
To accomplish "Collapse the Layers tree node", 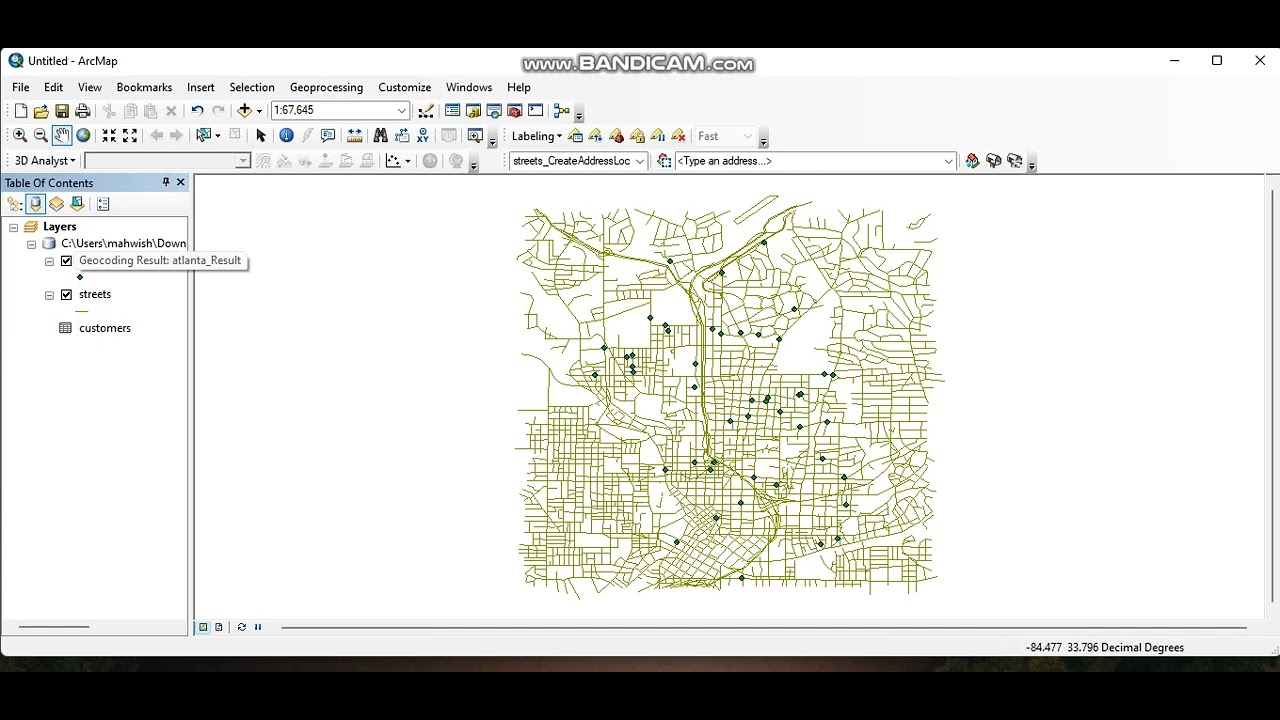I will tap(14, 228).
